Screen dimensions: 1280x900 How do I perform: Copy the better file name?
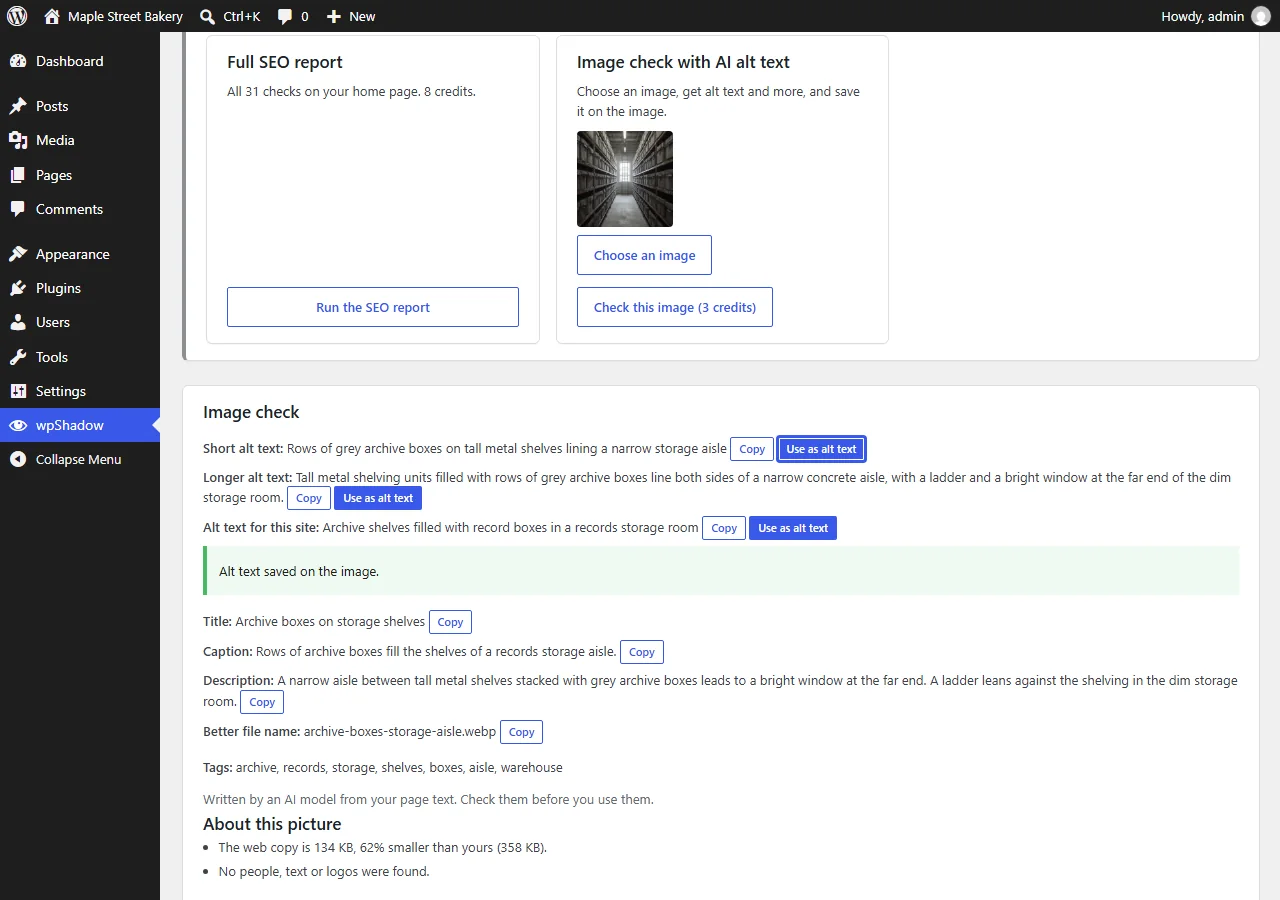coord(521,732)
